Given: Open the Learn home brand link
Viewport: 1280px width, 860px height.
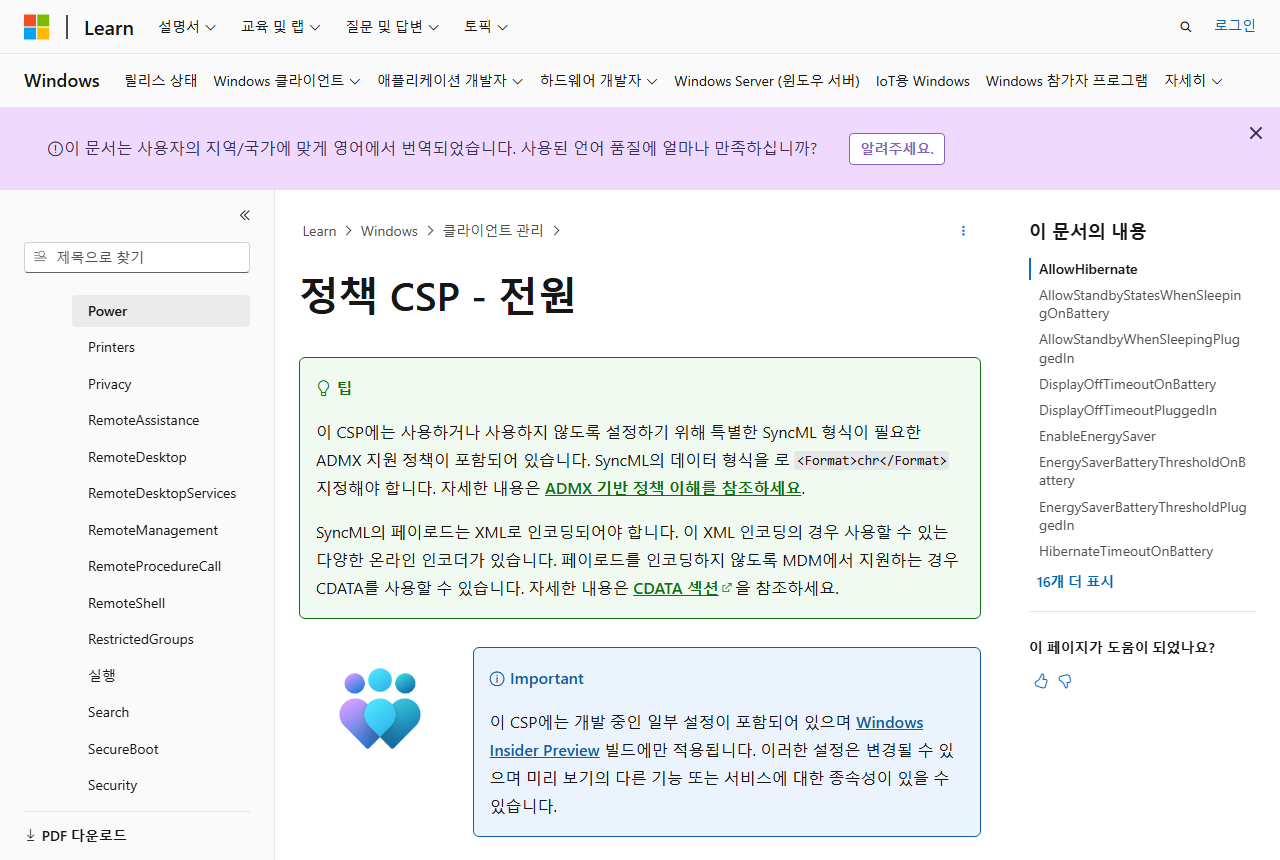Looking at the screenshot, I should coord(109,27).
